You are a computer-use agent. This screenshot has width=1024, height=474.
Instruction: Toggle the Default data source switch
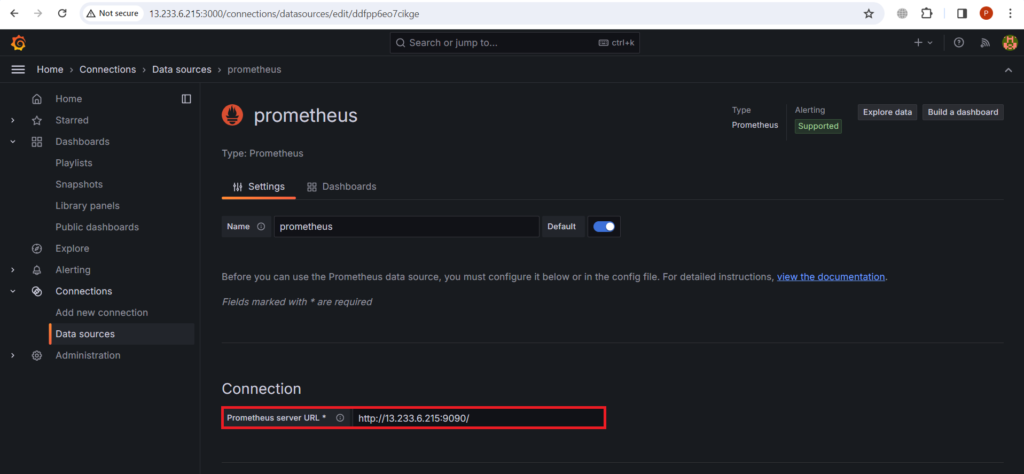click(604, 227)
